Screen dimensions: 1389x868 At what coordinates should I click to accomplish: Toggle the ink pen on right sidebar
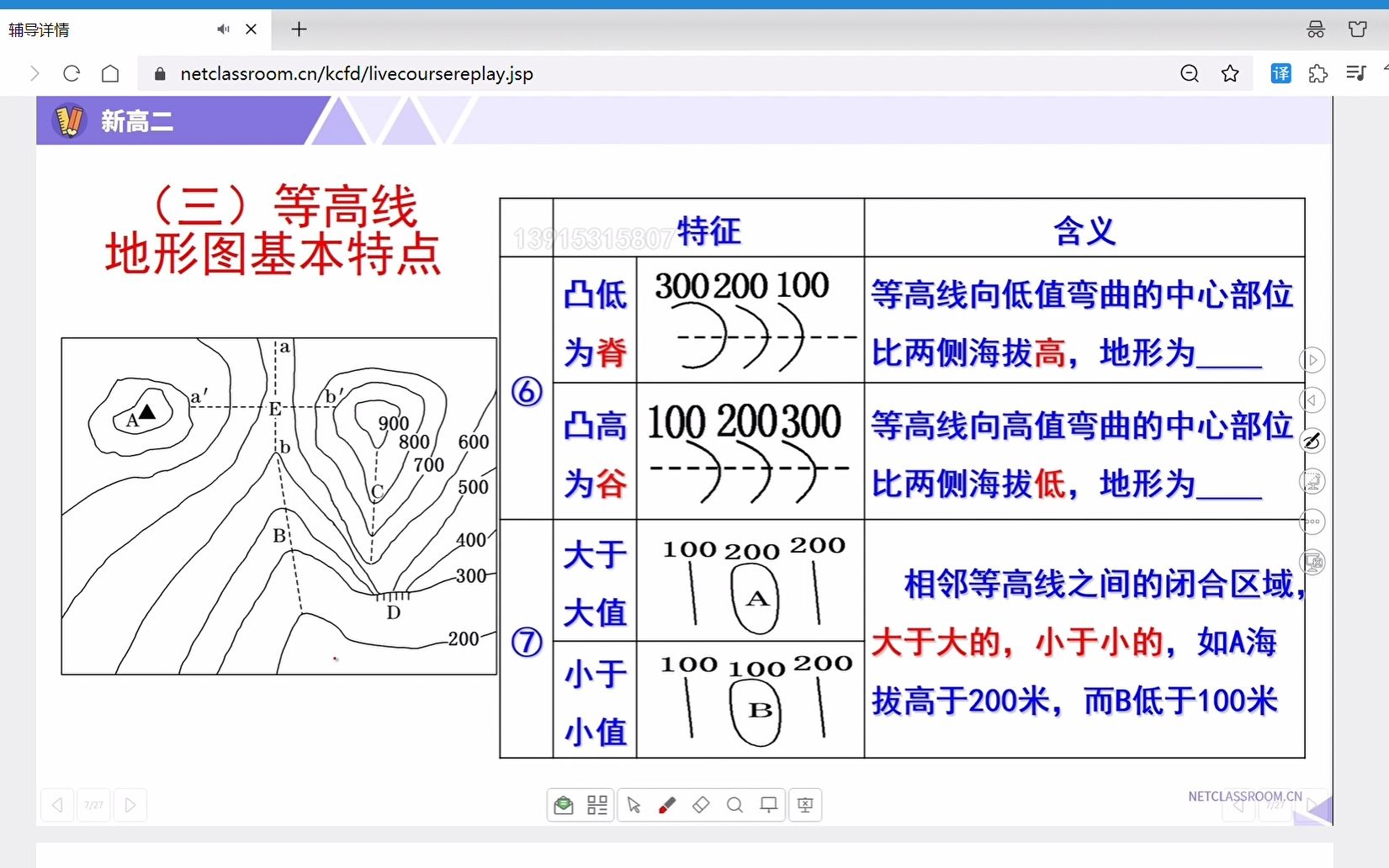[1312, 441]
